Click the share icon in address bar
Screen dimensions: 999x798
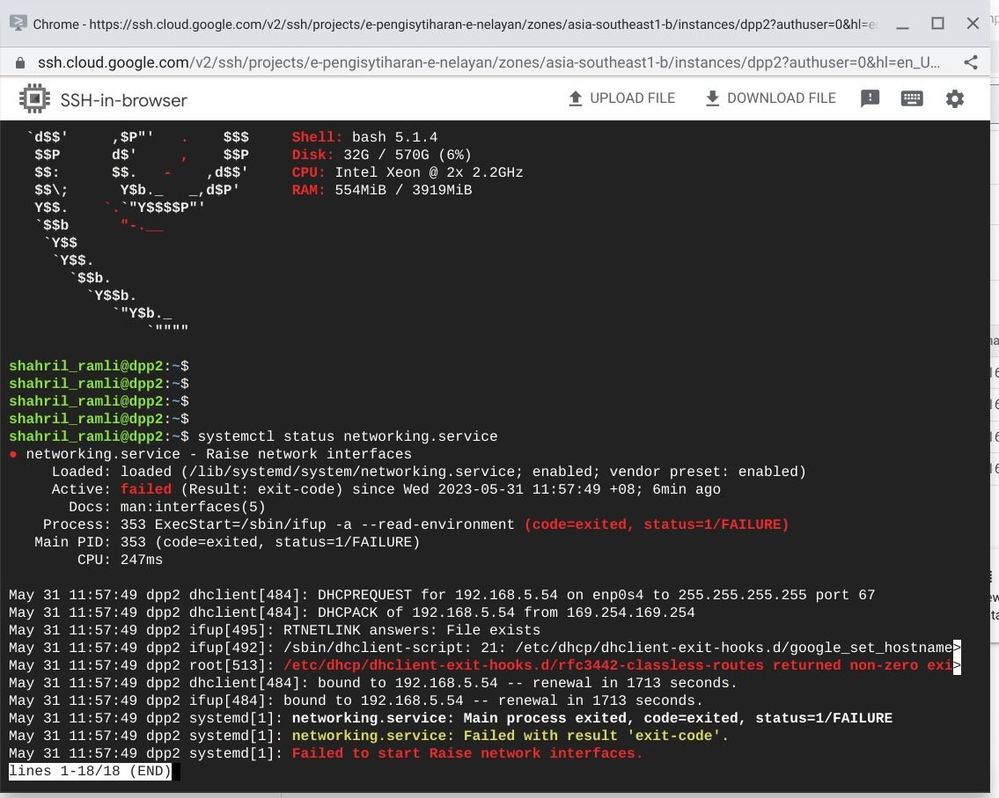pyautogui.click(x=970, y=62)
